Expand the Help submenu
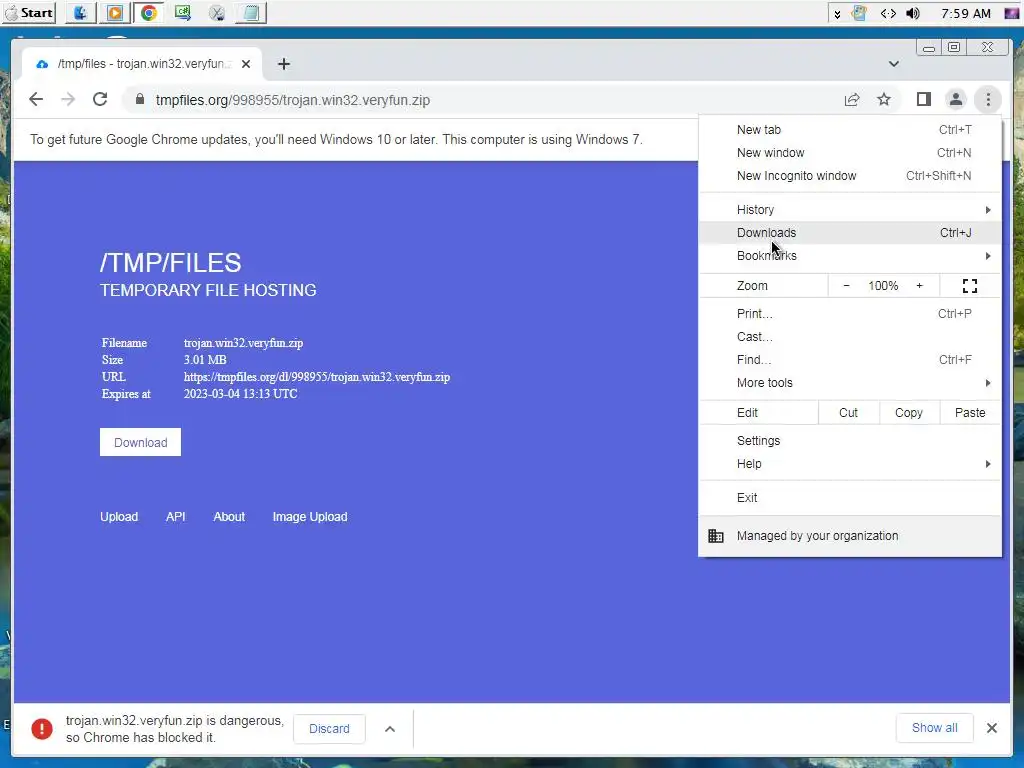Image resolution: width=1024 pixels, height=768 pixels. click(850, 464)
